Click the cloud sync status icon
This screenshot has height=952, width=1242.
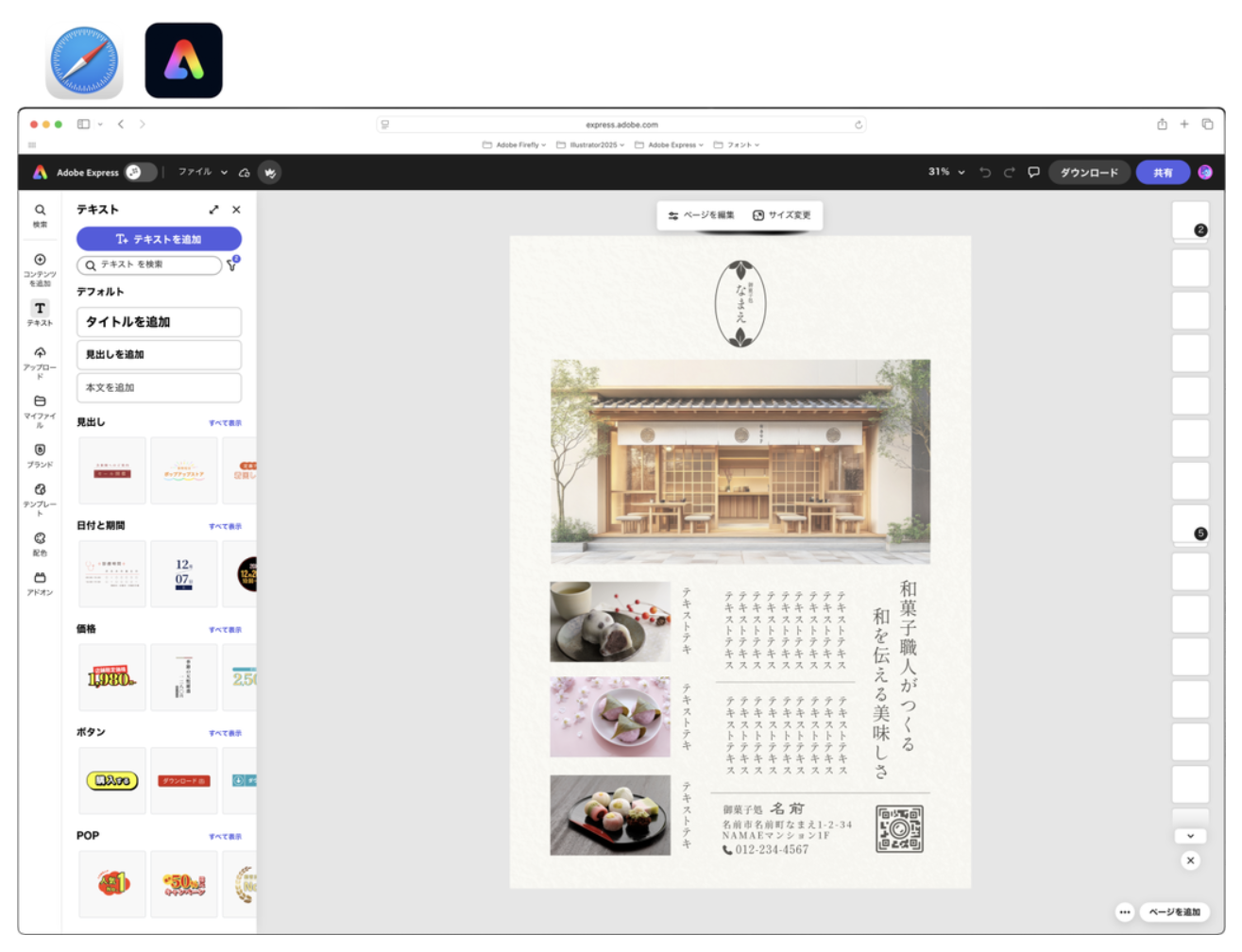[x=245, y=173]
